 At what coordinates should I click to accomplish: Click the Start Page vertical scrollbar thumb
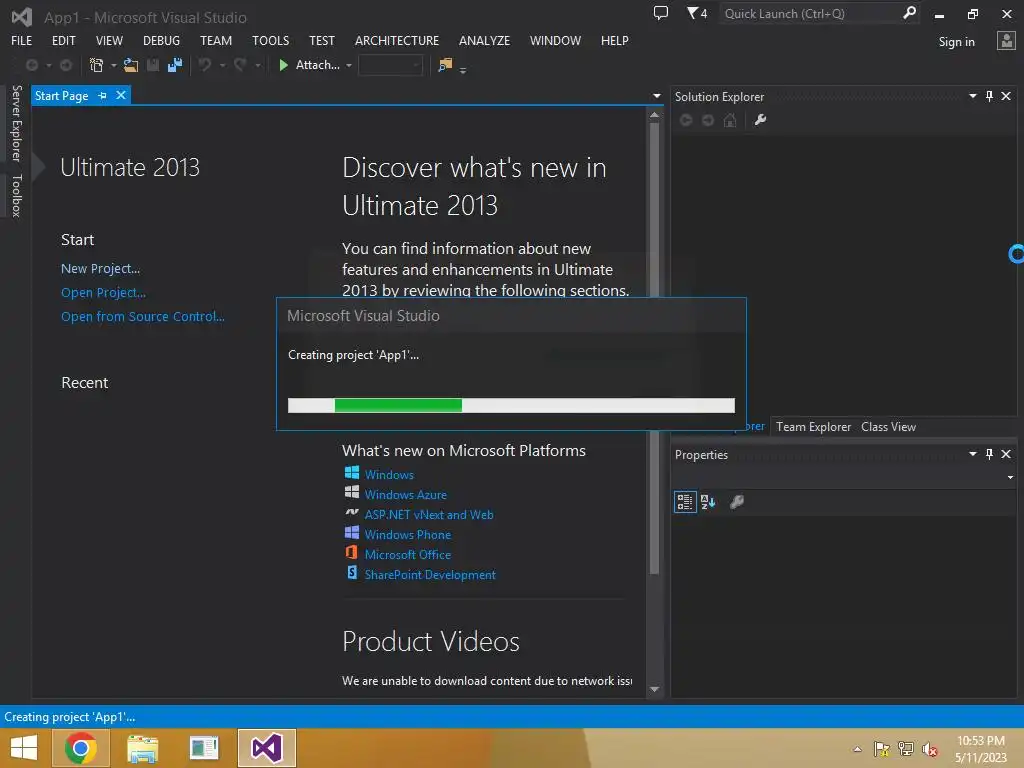[x=654, y=348]
